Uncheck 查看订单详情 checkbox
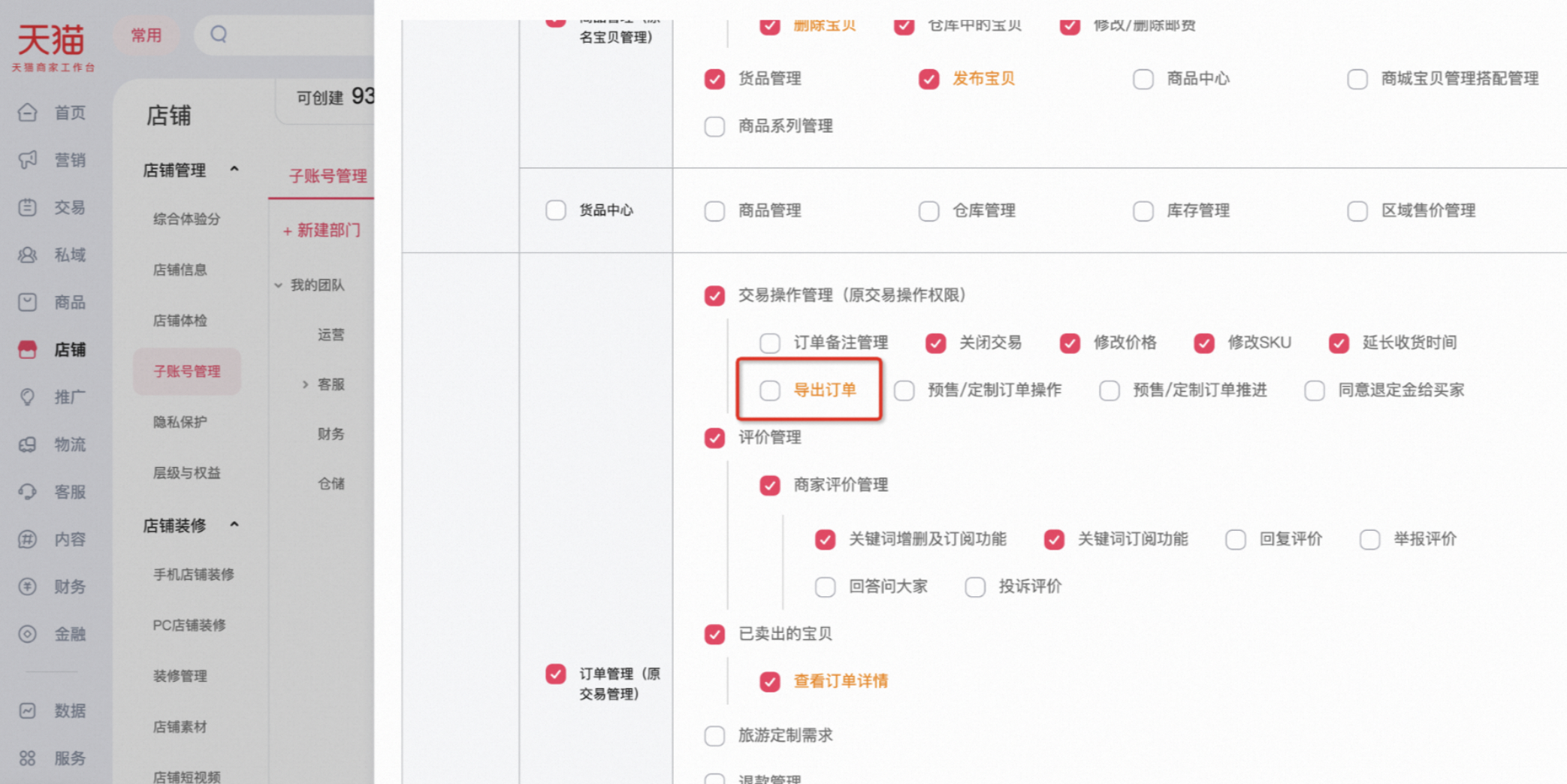This screenshot has height=784, width=1567. [x=770, y=681]
